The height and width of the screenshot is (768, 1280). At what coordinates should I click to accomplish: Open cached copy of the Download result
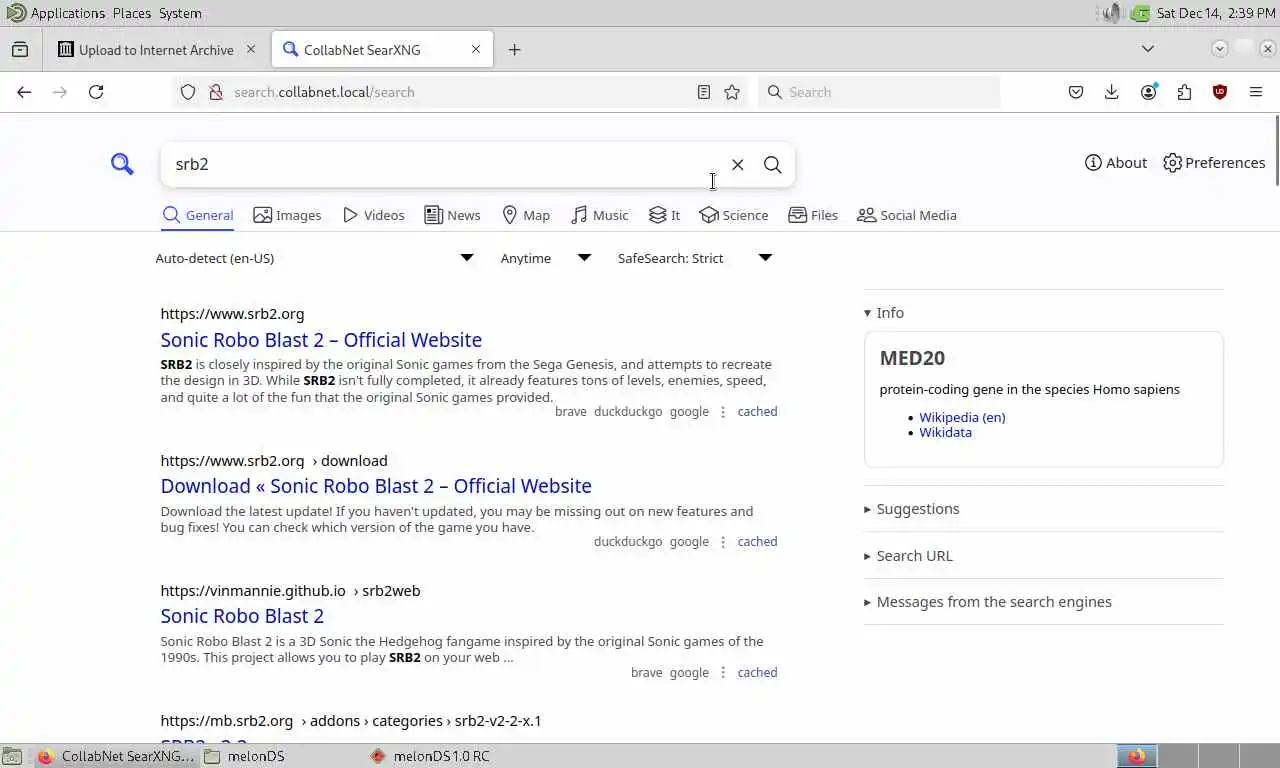click(757, 542)
